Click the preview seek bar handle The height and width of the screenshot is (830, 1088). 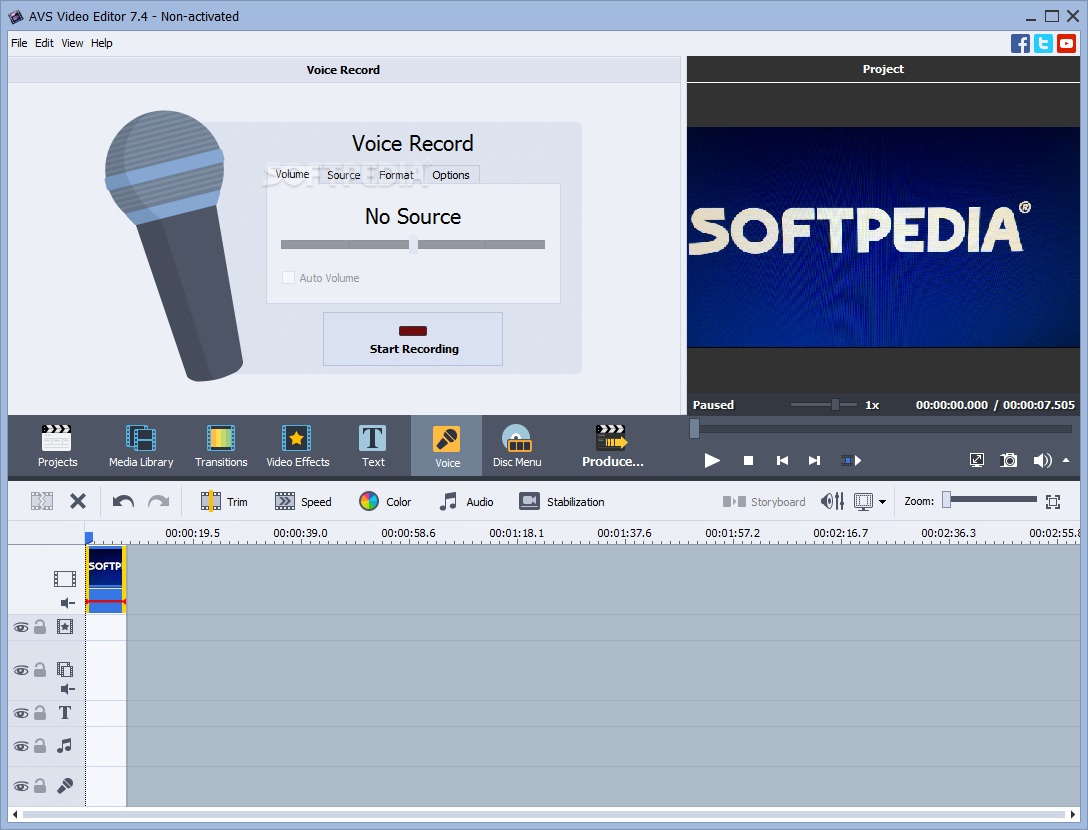coord(695,429)
